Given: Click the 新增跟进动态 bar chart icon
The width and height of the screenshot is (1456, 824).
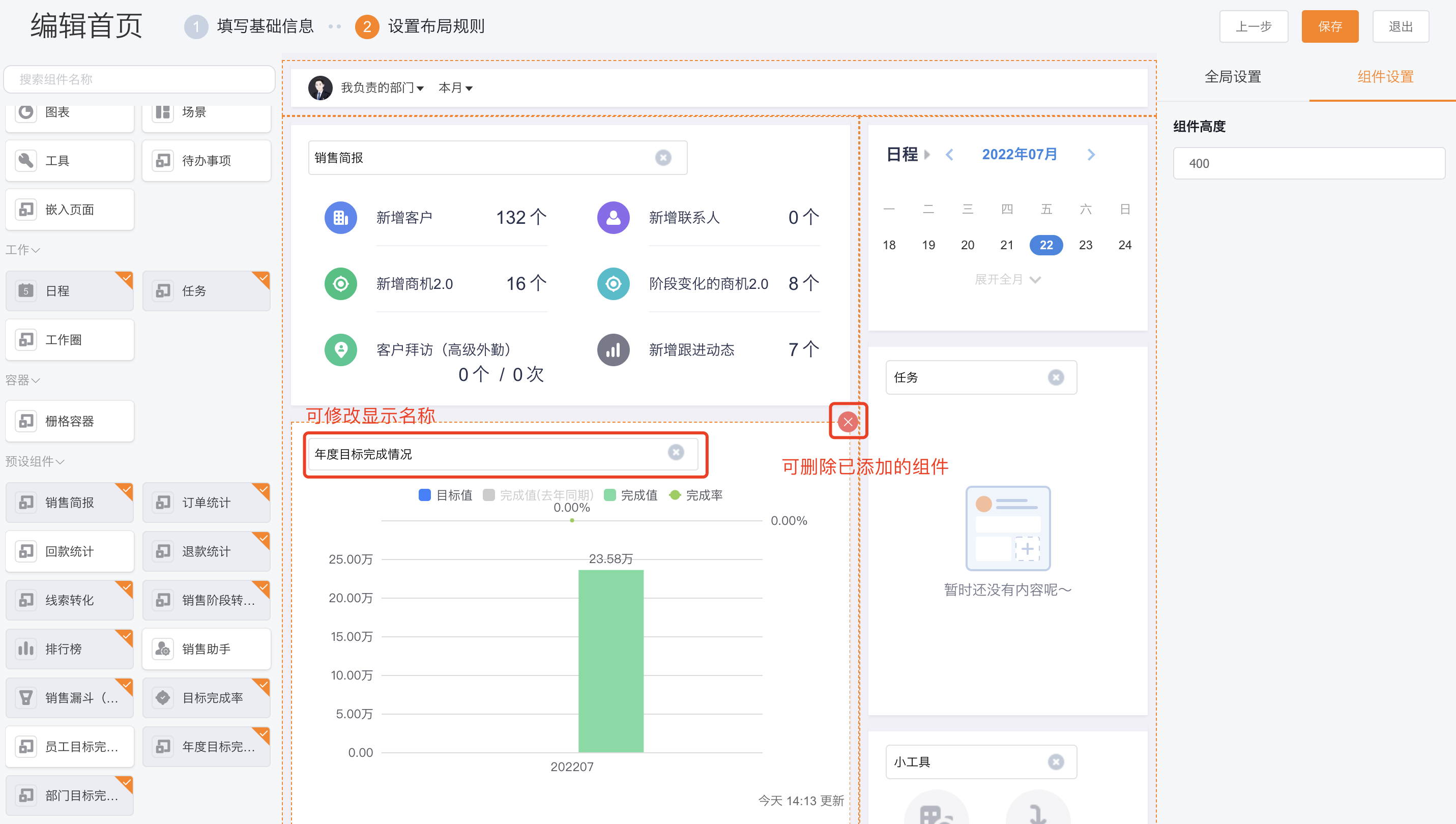Looking at the screenshot, I should click(x=614, y=350).
